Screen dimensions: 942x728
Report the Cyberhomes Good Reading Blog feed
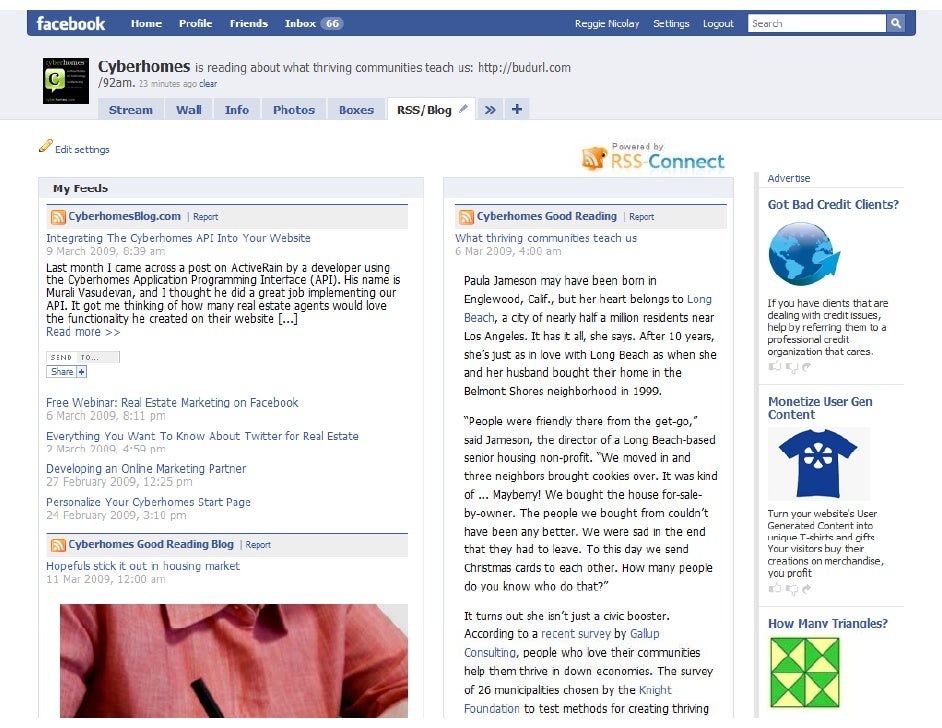[258, 545]
